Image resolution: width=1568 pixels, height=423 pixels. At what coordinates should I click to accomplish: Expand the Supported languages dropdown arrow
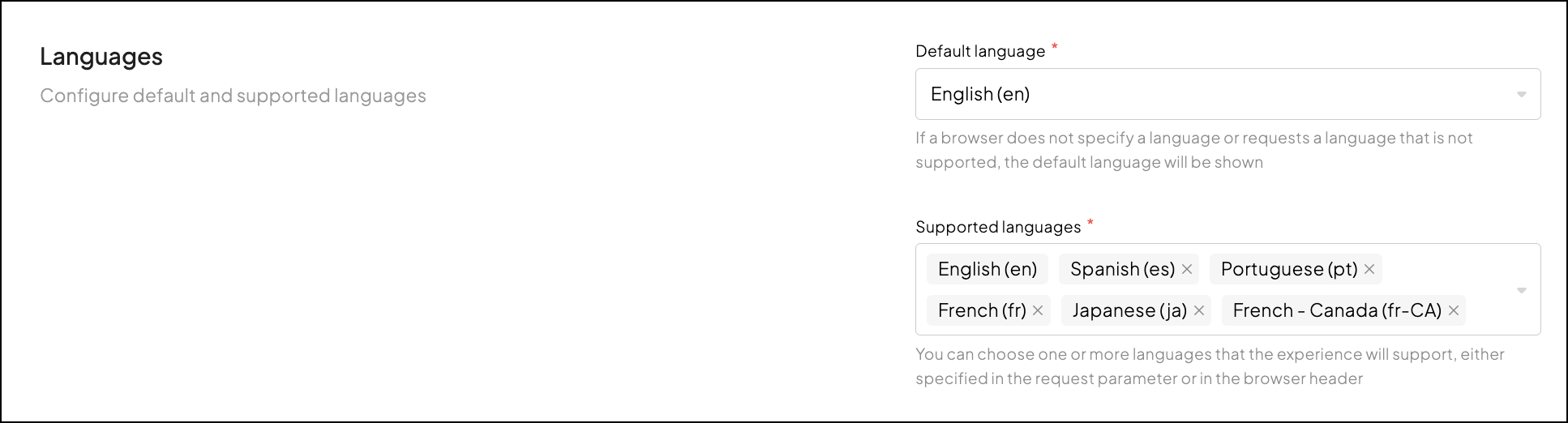point(1521,290)
